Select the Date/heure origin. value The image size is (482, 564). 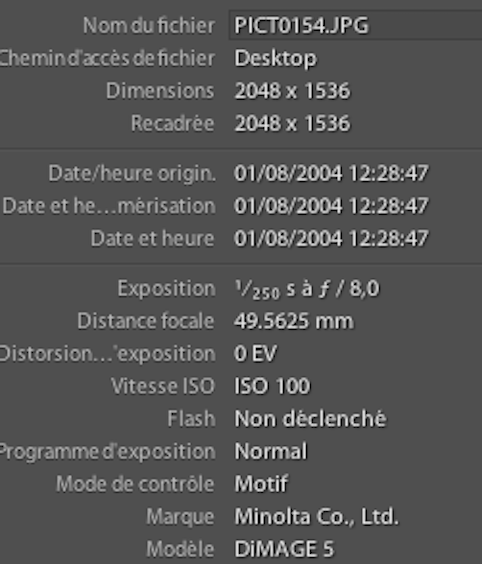pos(331,173)
